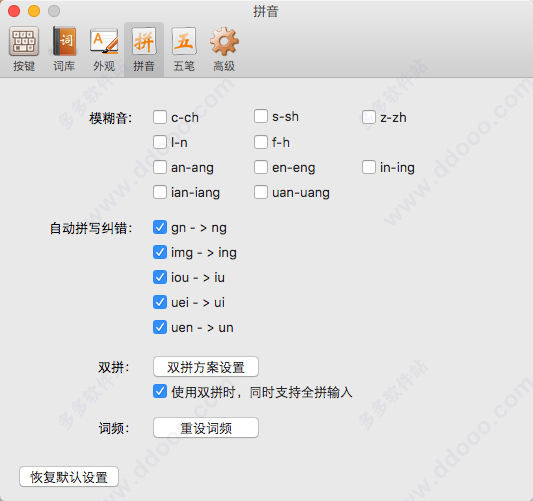Screen dimensions: 533x501
Task: Enable the c-ch fuzzy pinyin checkbox
Action: coord(160,117)
